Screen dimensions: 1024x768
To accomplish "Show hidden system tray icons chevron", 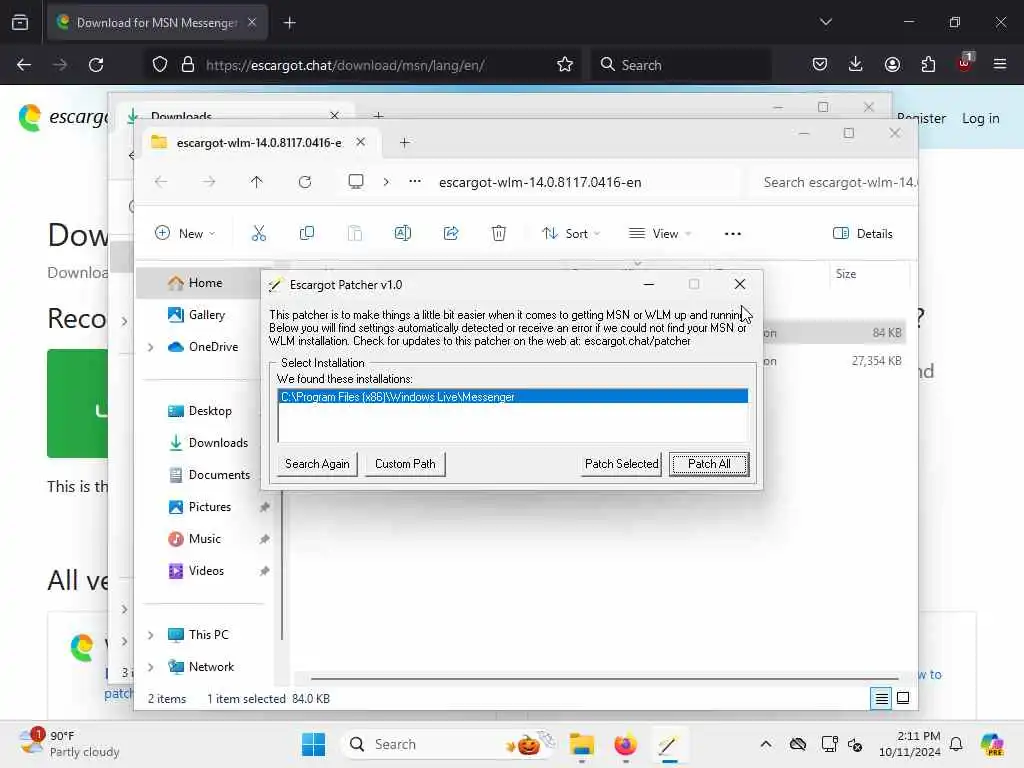I will coord(765,744).
